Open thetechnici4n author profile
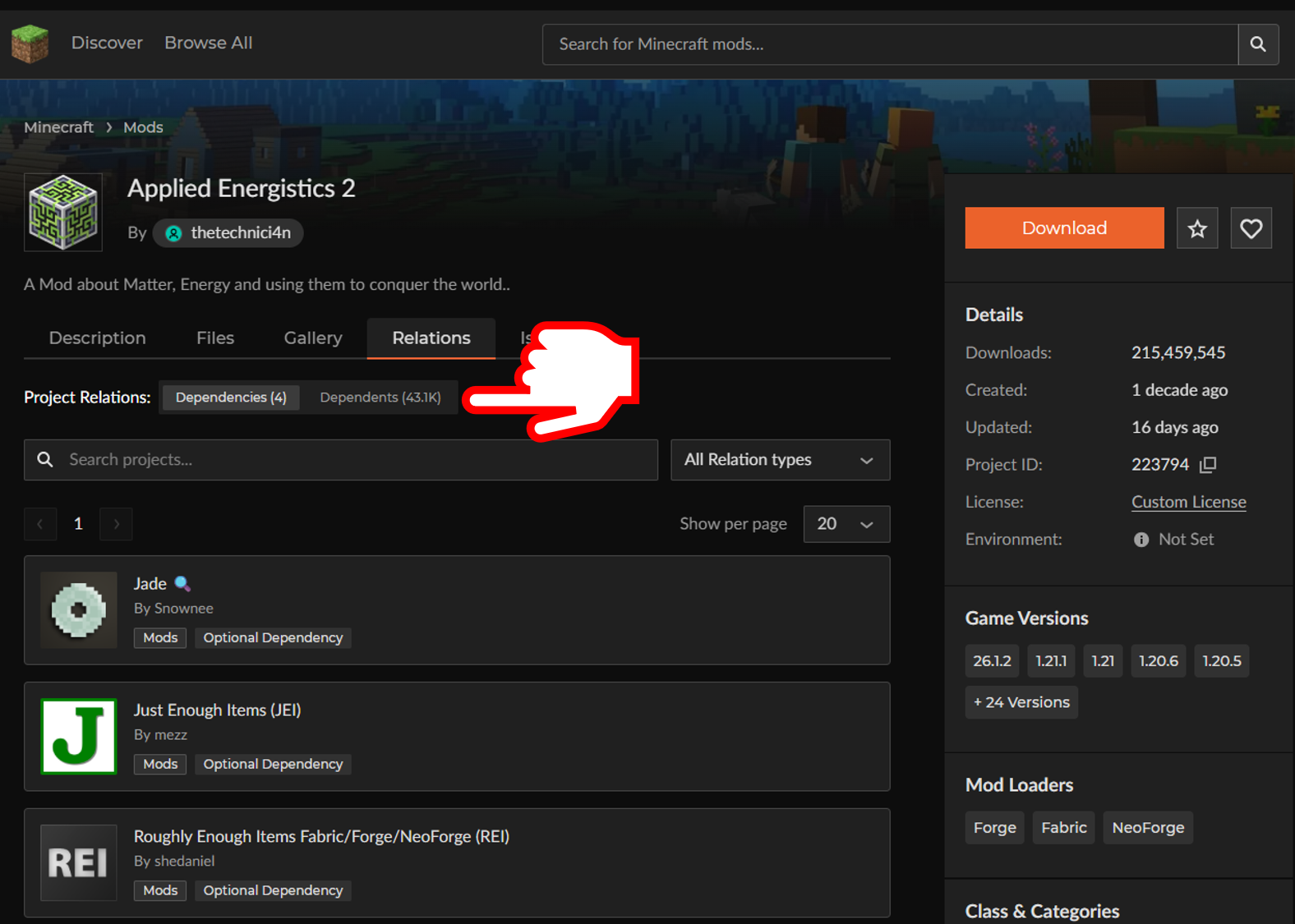1295x924 pixels. tap(228, 233)
